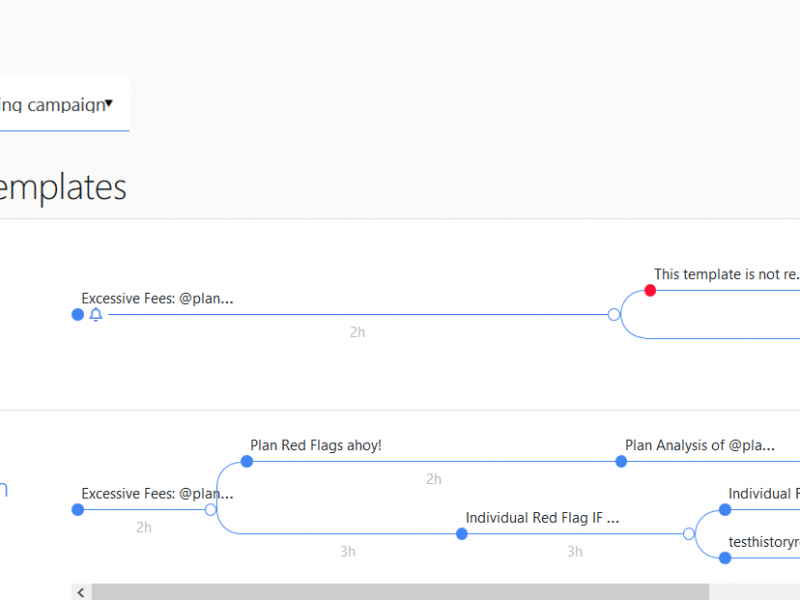Click the blue start node of the bottom template
The height and width of the screenshot is (600, 800).
point(78,510)
